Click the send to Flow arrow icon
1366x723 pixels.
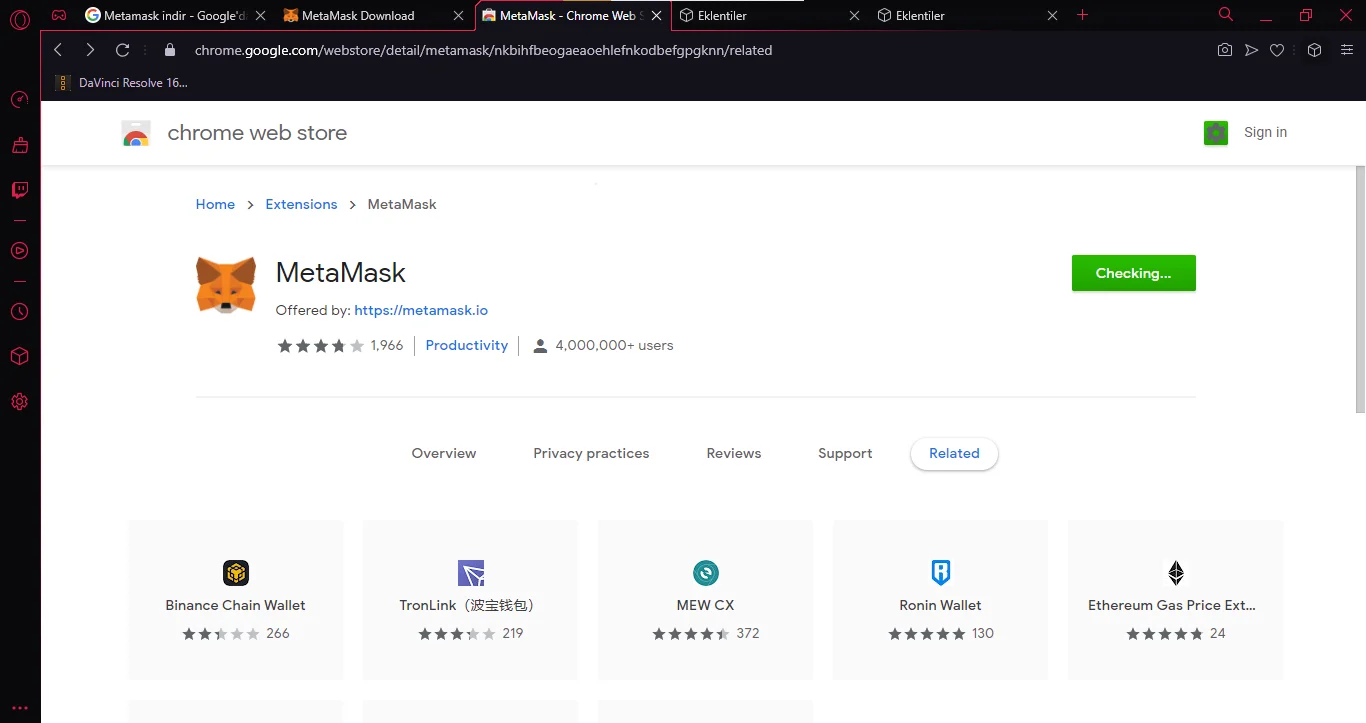click(1251, 50)
